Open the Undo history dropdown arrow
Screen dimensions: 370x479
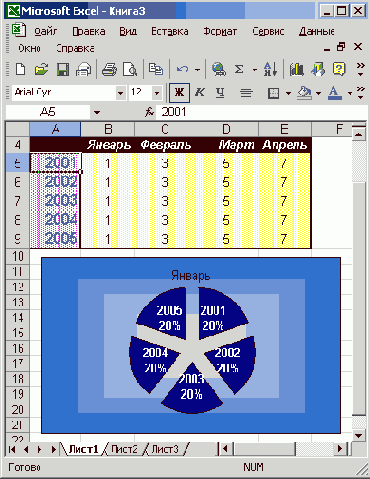198,70
